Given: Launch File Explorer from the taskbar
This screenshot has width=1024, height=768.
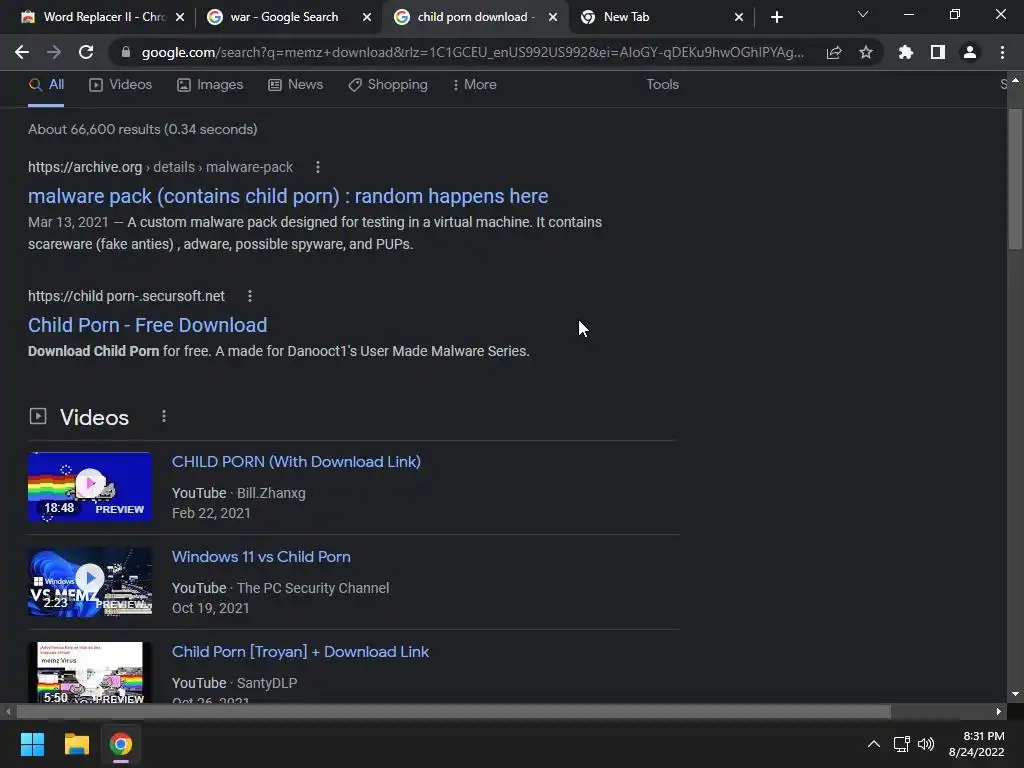Looking at the screenshot, I should (x=76, y=744).
